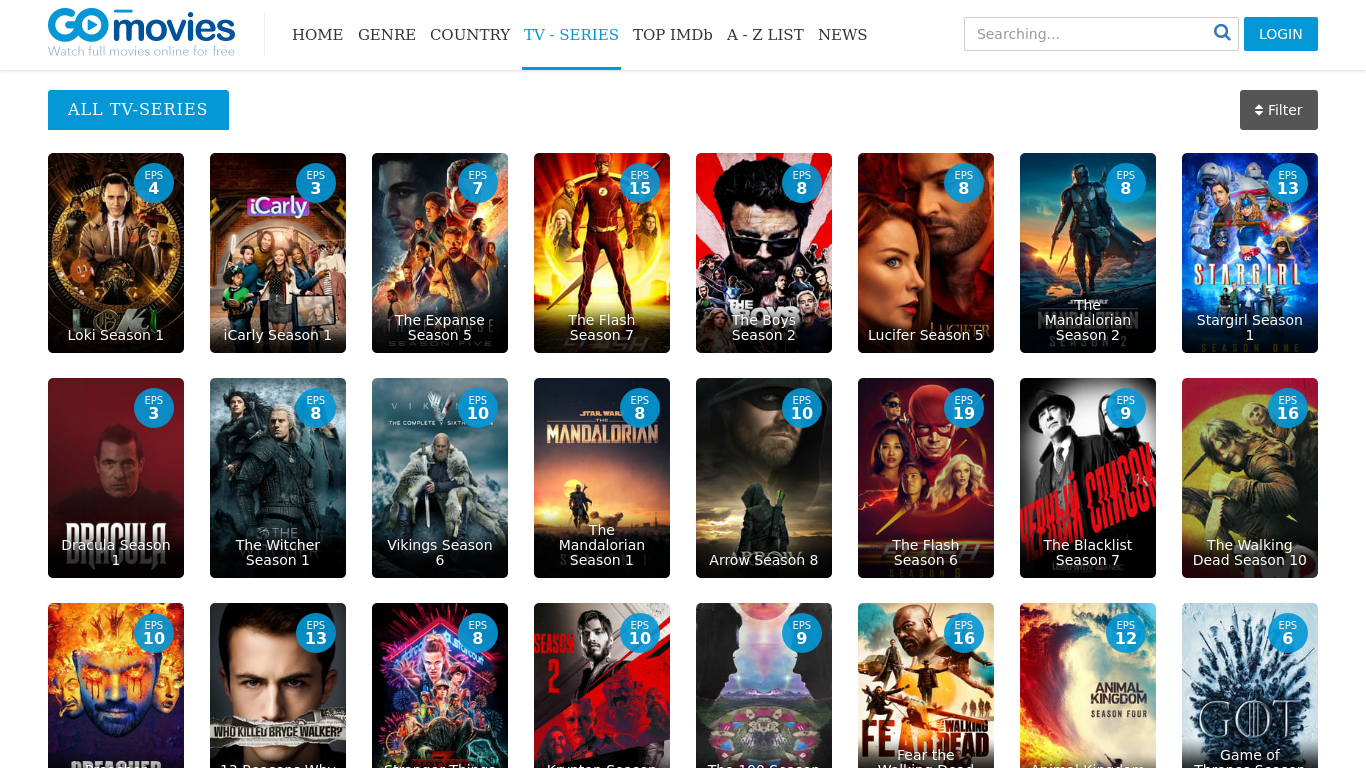
Task: Select the TV - SERIES tab
Action: point(571,35)
